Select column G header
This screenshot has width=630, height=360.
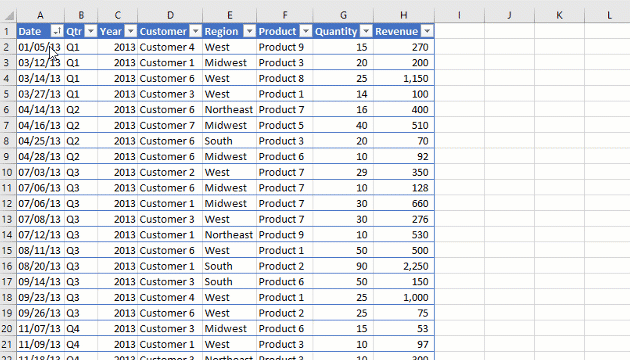point(343,15)
